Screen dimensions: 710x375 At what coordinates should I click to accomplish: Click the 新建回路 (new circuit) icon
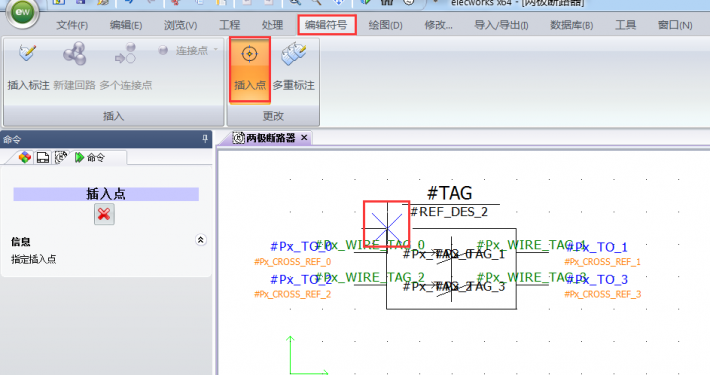pos(74,53)
